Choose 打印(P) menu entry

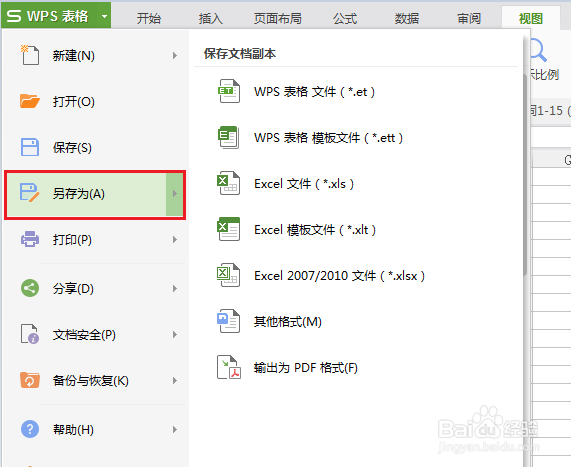click(95, 239)
